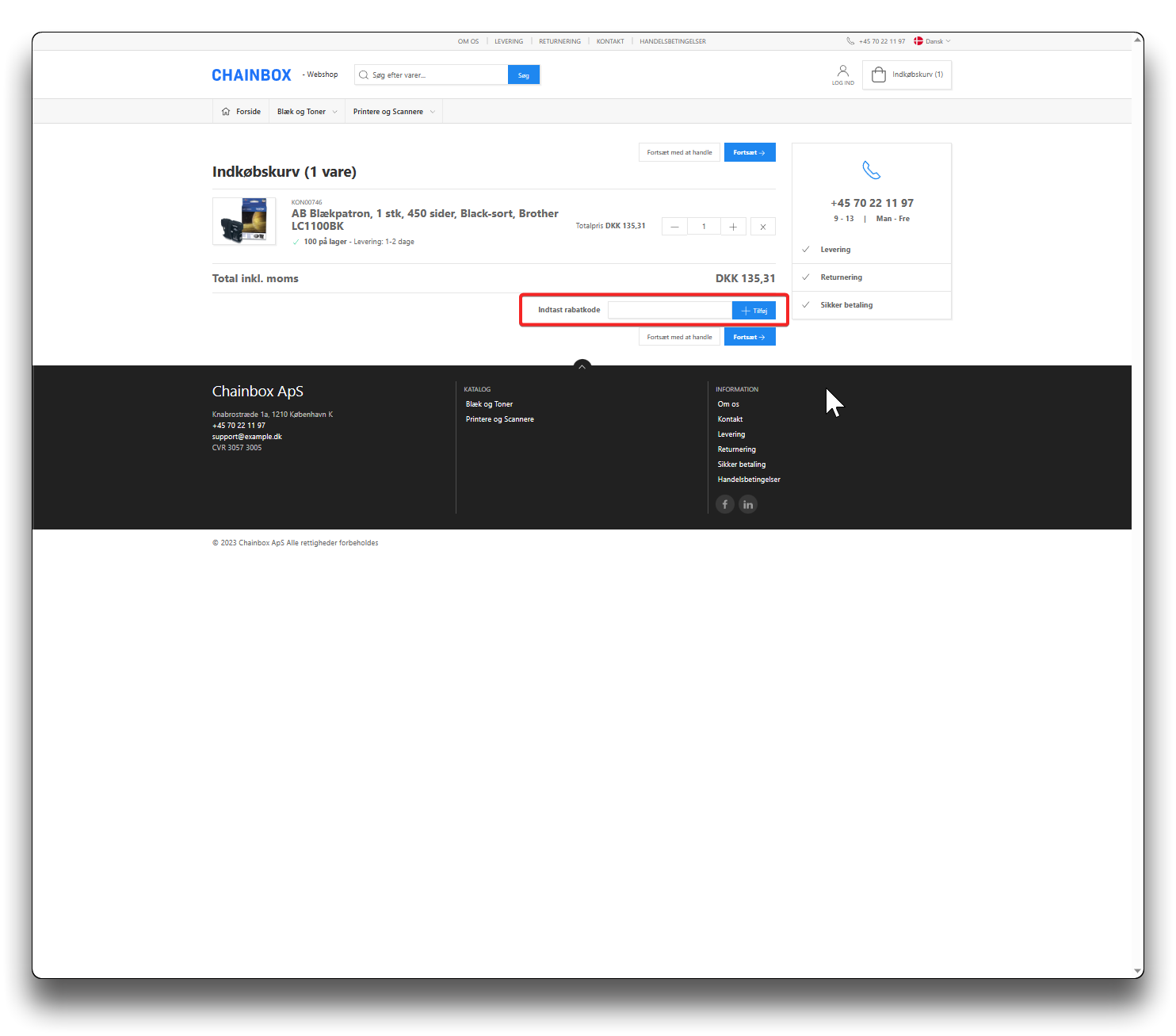The image size is (1176, 1036).
Task: Click the top Fortsæt button
Action: click(x=749, y=152)
